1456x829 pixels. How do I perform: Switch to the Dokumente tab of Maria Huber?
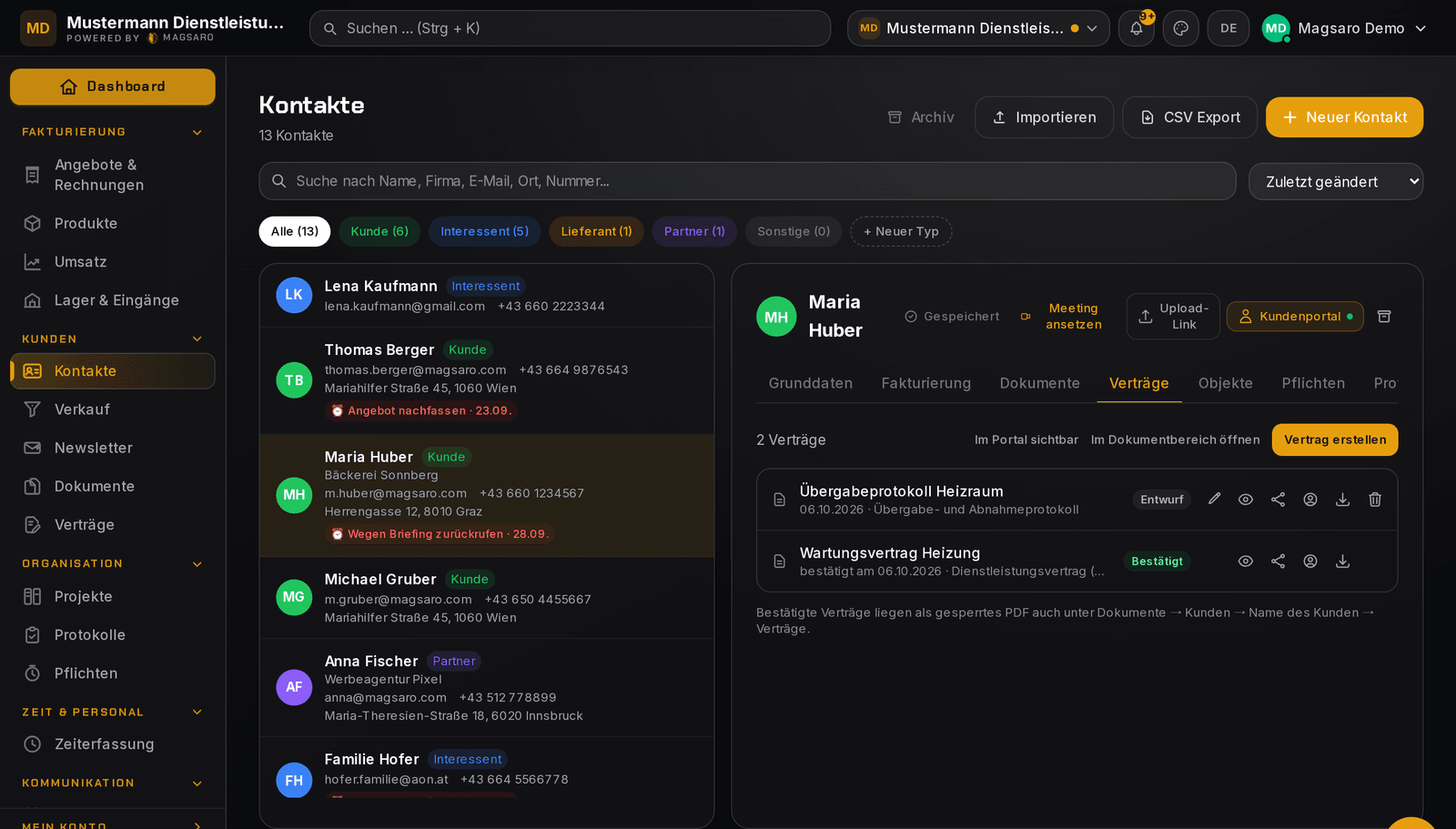(1040, 383)
